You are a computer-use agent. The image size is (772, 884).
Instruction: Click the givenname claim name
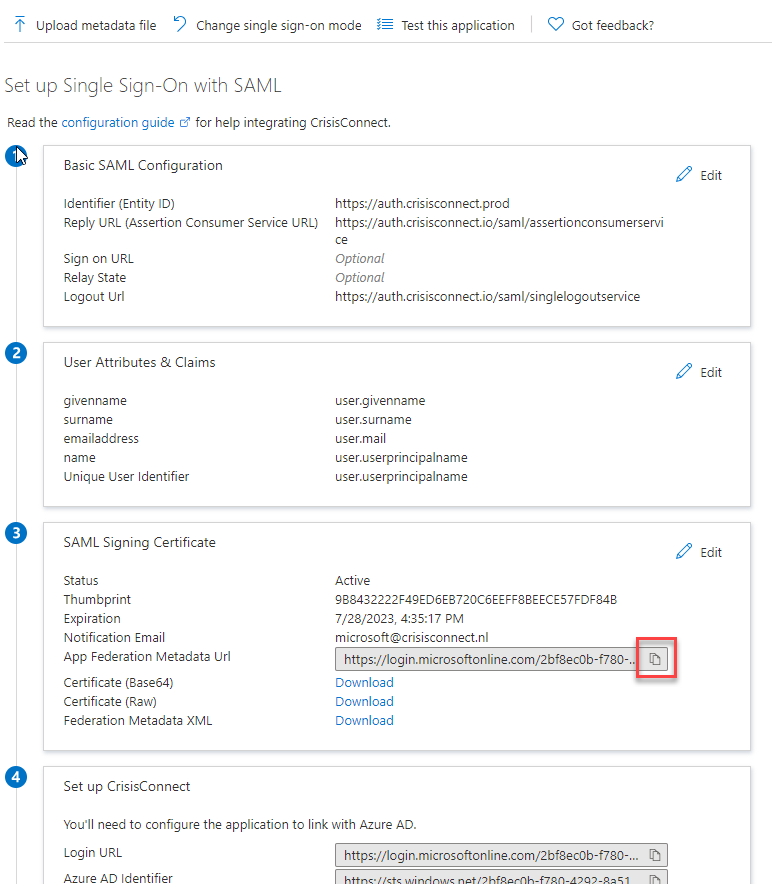click(x=95, y=400)
